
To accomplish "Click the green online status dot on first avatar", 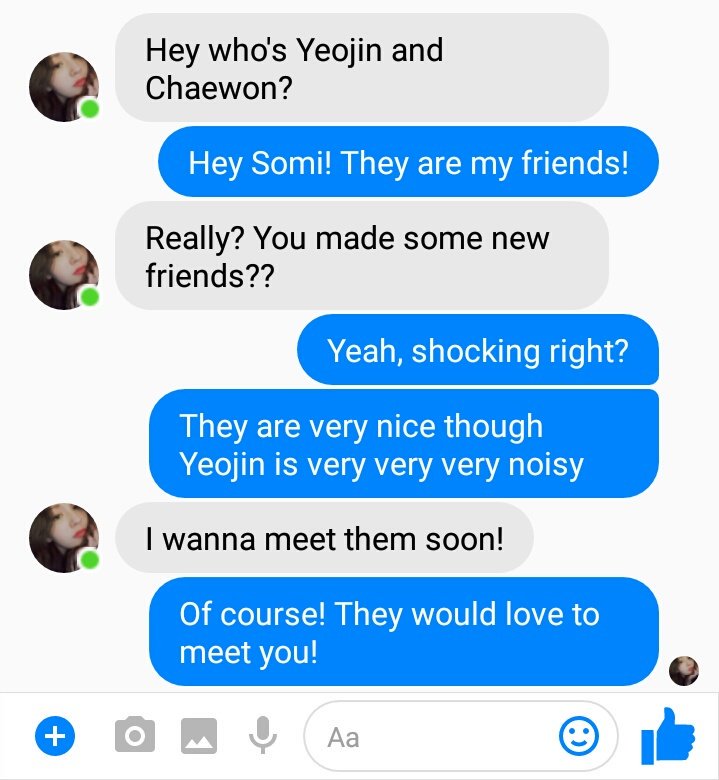I will click(x=90, y=109).
